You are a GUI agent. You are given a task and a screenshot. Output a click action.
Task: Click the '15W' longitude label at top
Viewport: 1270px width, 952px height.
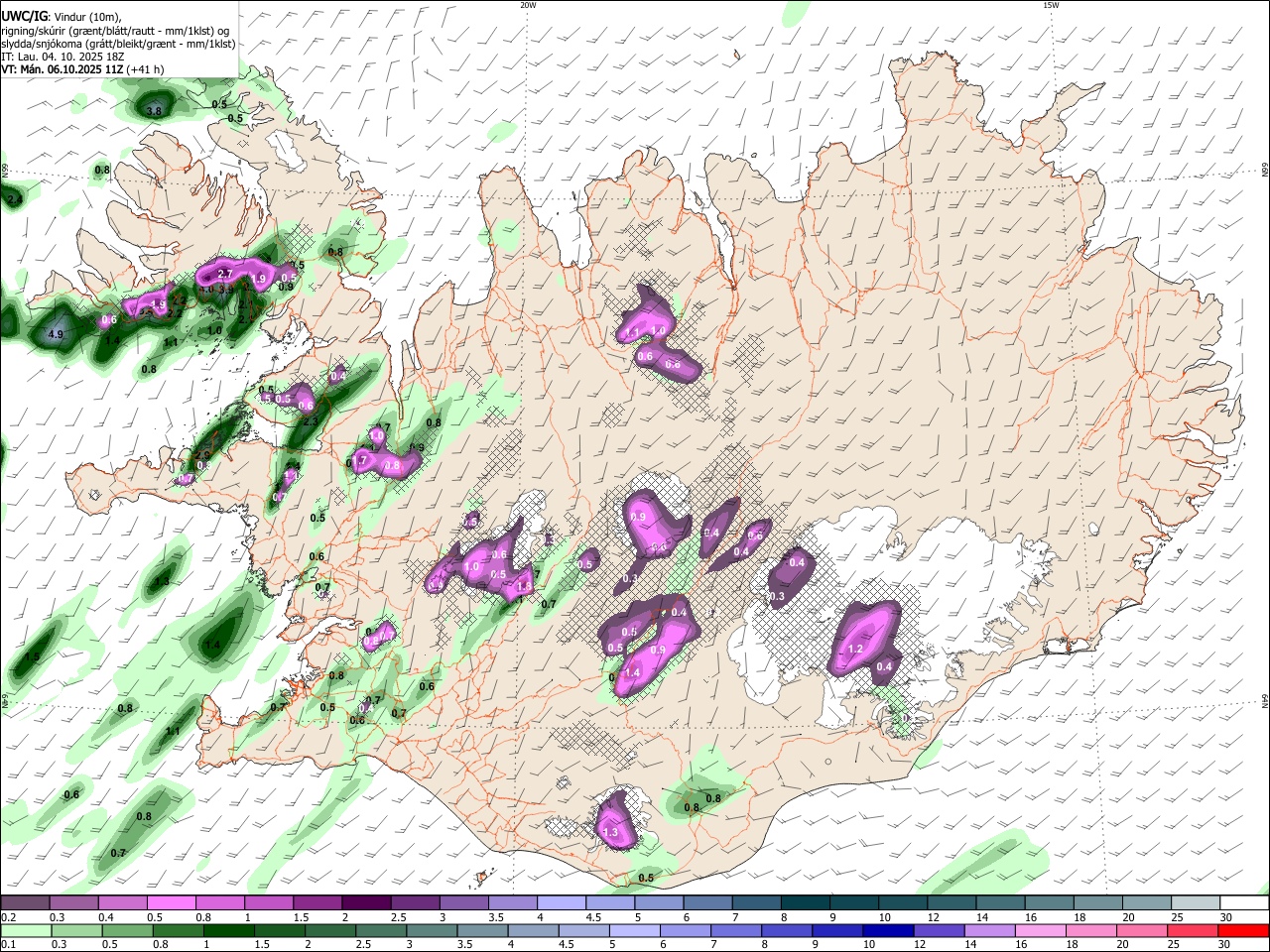coord(1051,5)
